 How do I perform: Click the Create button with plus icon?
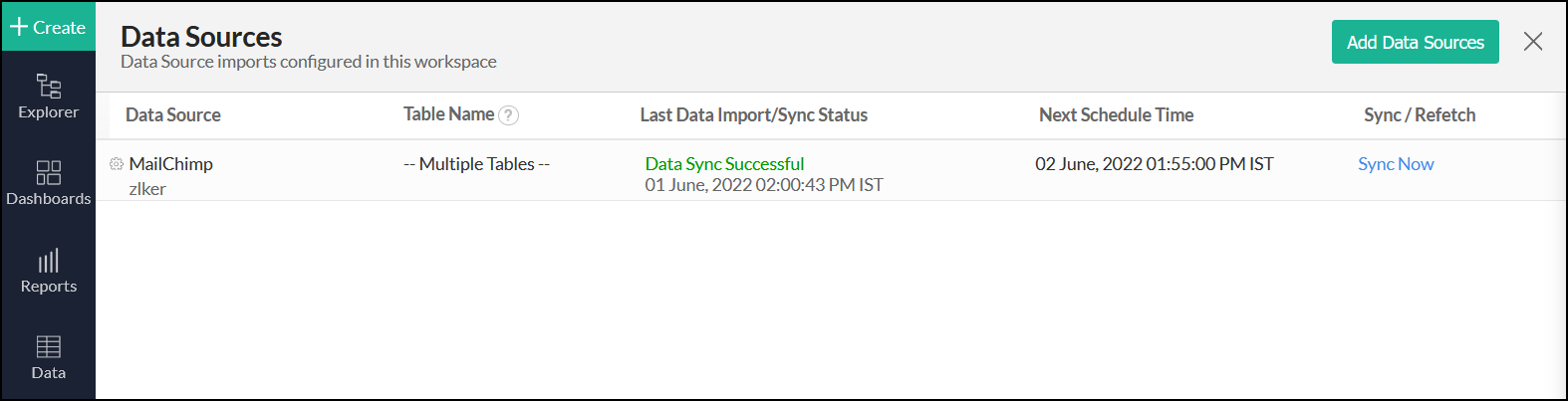click(48, 27)
